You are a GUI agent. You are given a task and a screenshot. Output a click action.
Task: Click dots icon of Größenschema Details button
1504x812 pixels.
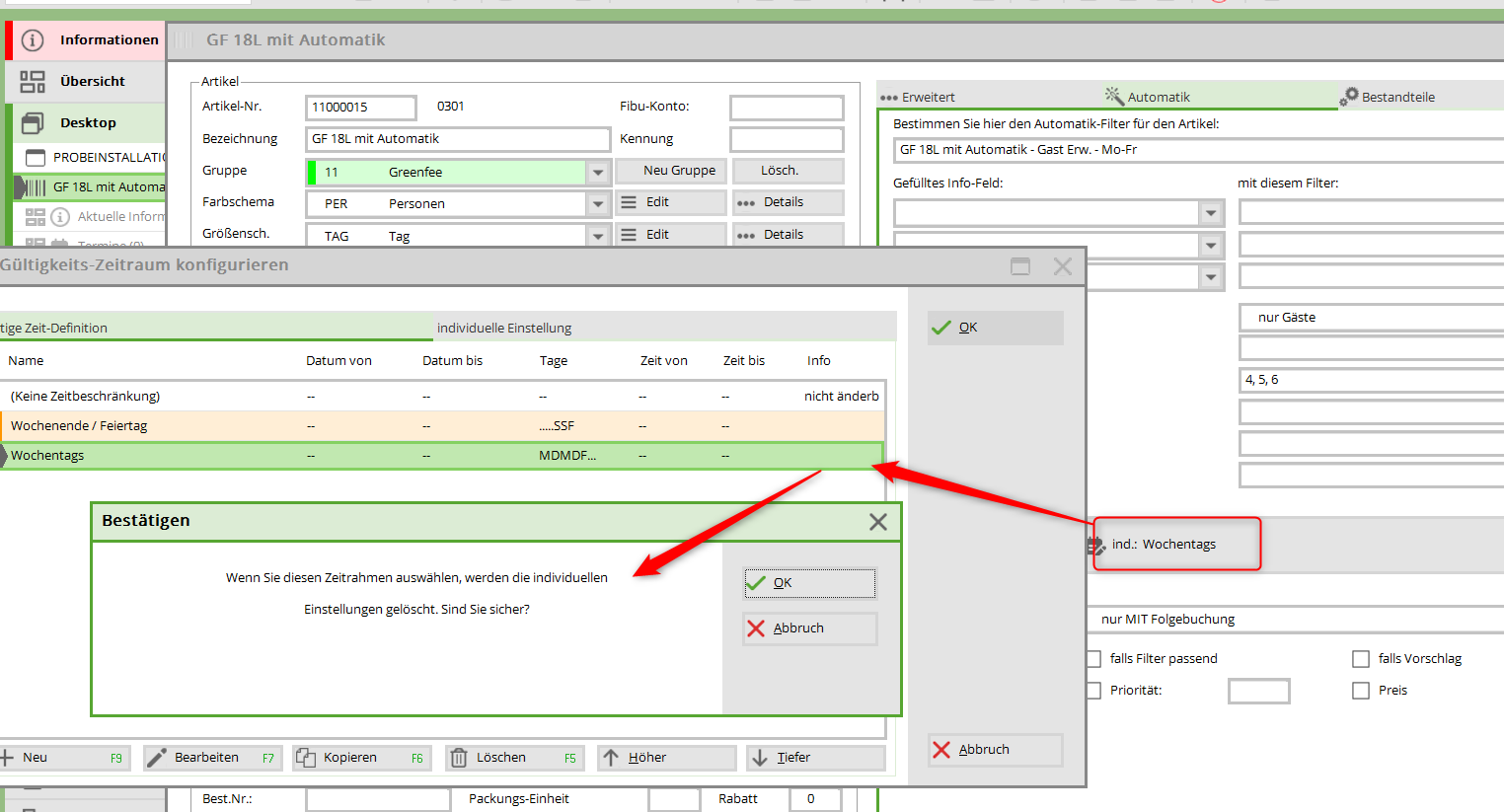coord(746,236)
